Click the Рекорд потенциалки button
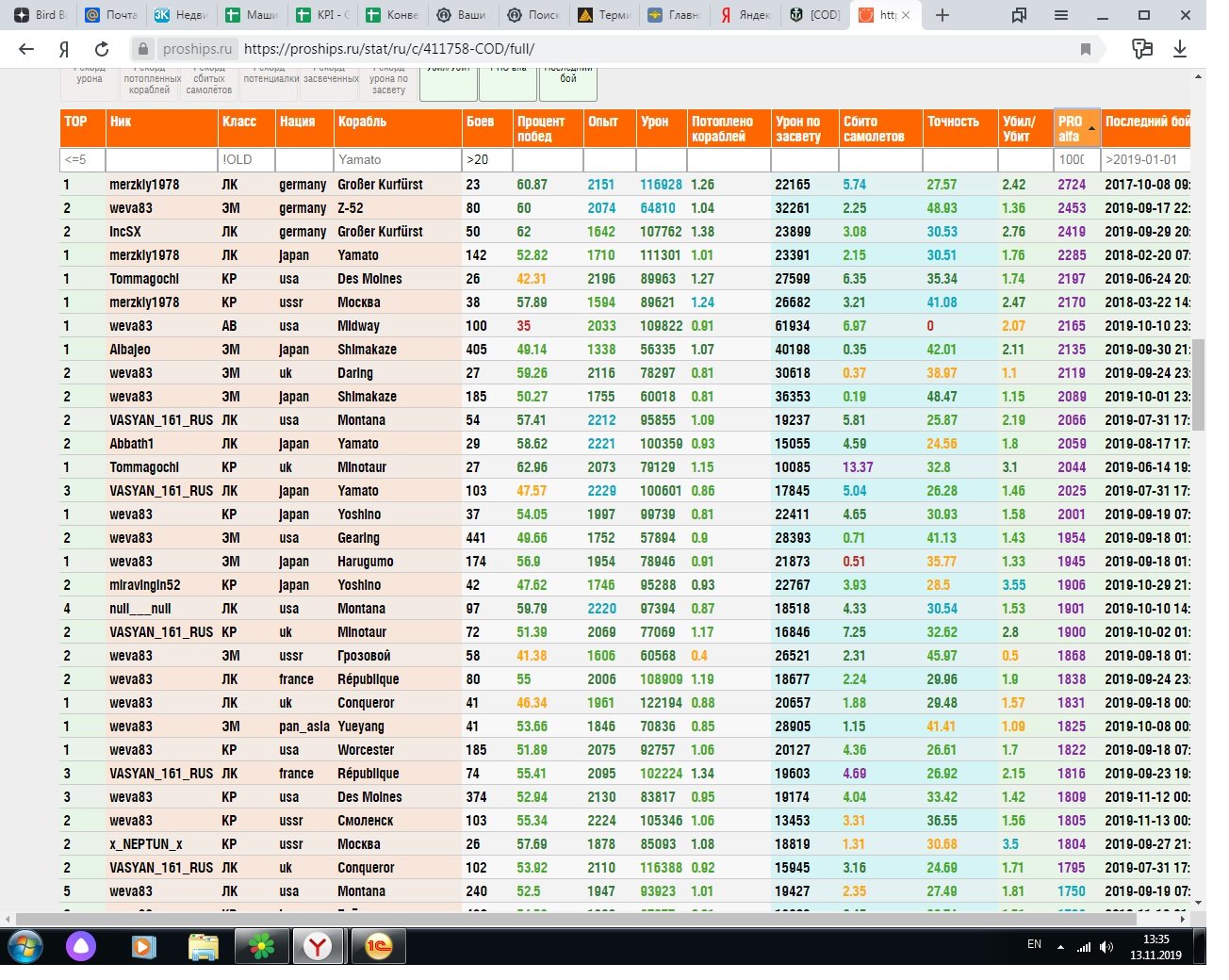The image size is (1229, 980). pos(270,82)
